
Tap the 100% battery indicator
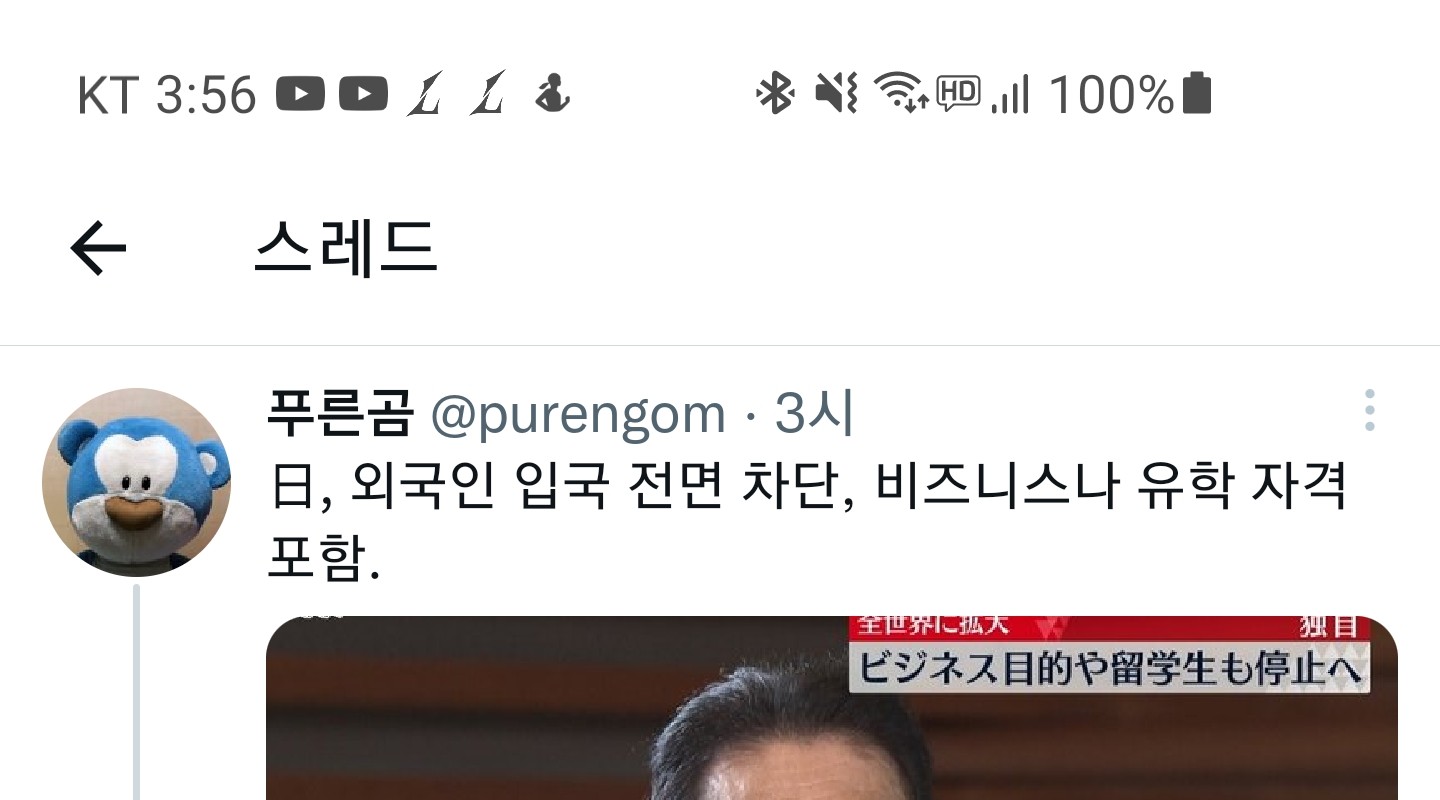[x=1130, y=95]
